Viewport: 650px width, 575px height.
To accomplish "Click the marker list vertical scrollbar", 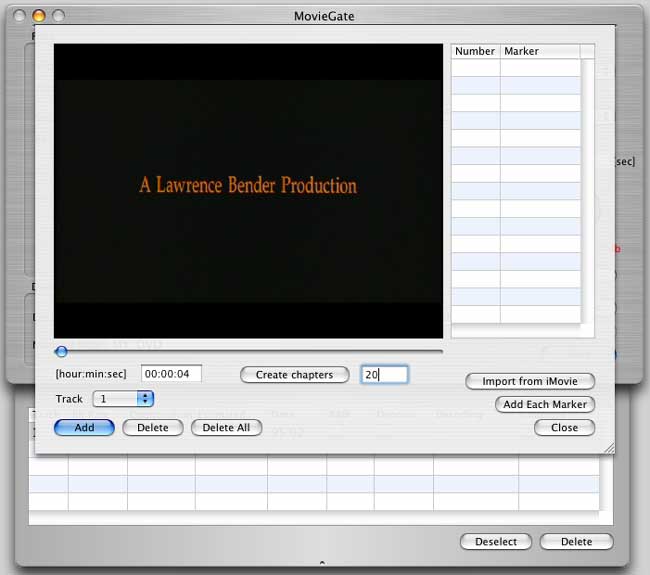I will (588, 190).
